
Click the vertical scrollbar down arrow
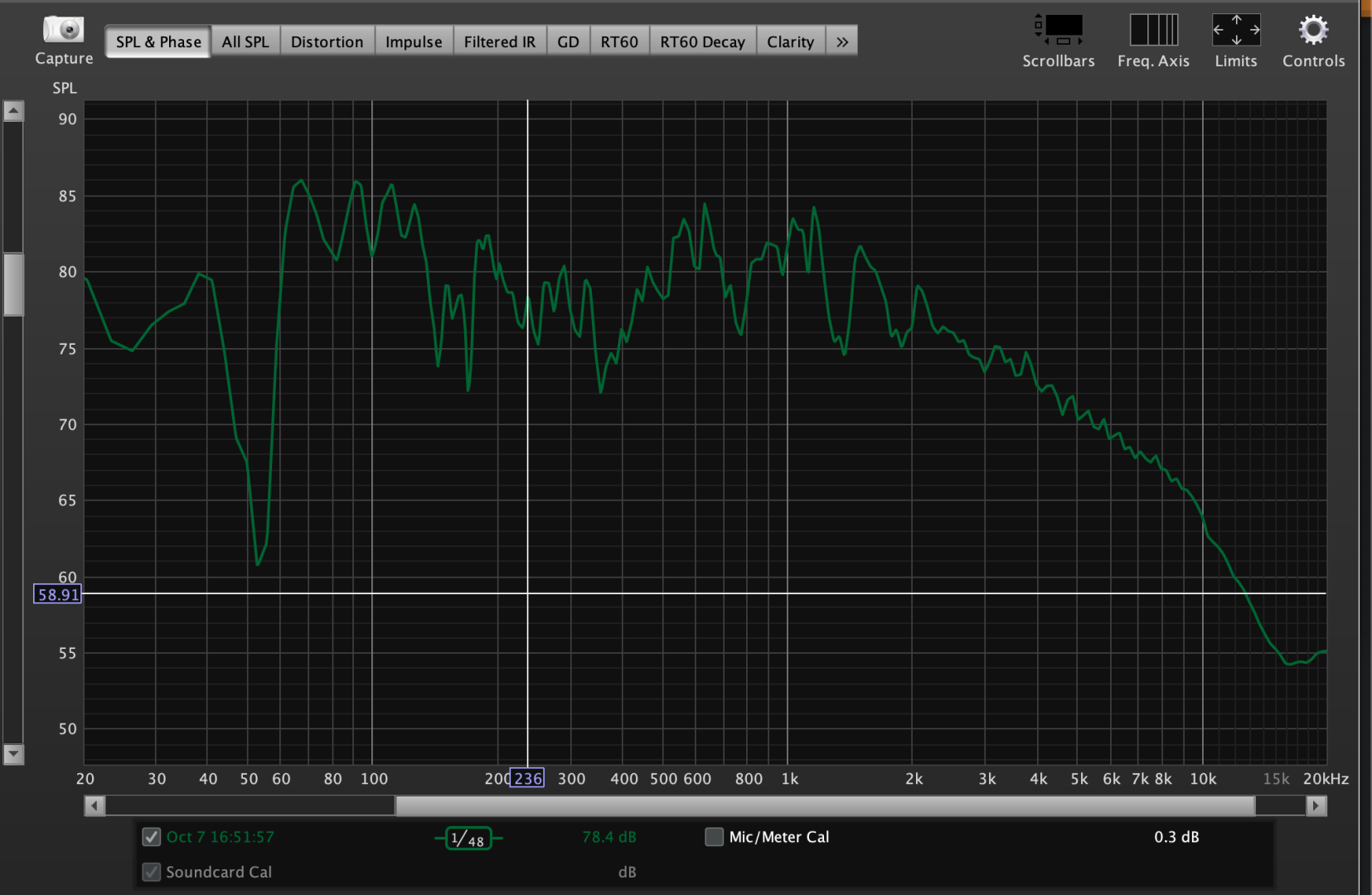[x=13, y=754]
